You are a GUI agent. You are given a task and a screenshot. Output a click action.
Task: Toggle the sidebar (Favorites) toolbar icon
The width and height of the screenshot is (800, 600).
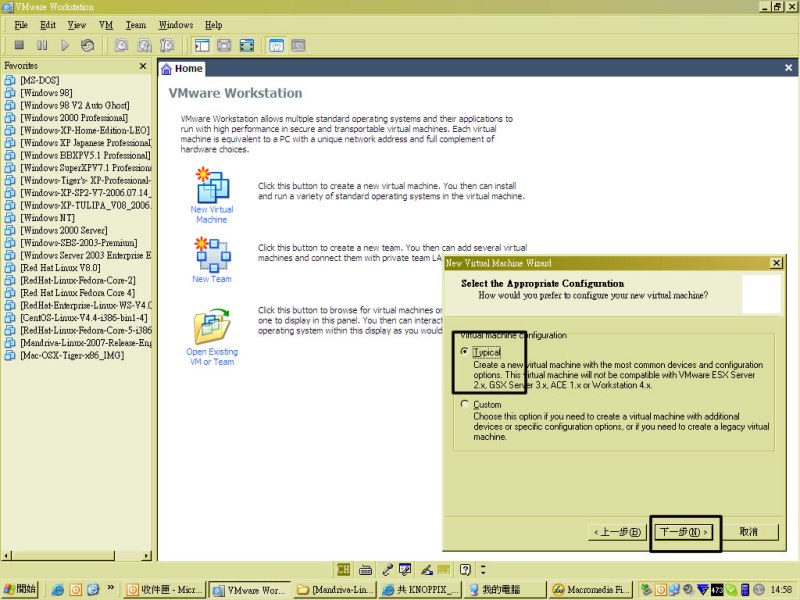pos(202,45)
